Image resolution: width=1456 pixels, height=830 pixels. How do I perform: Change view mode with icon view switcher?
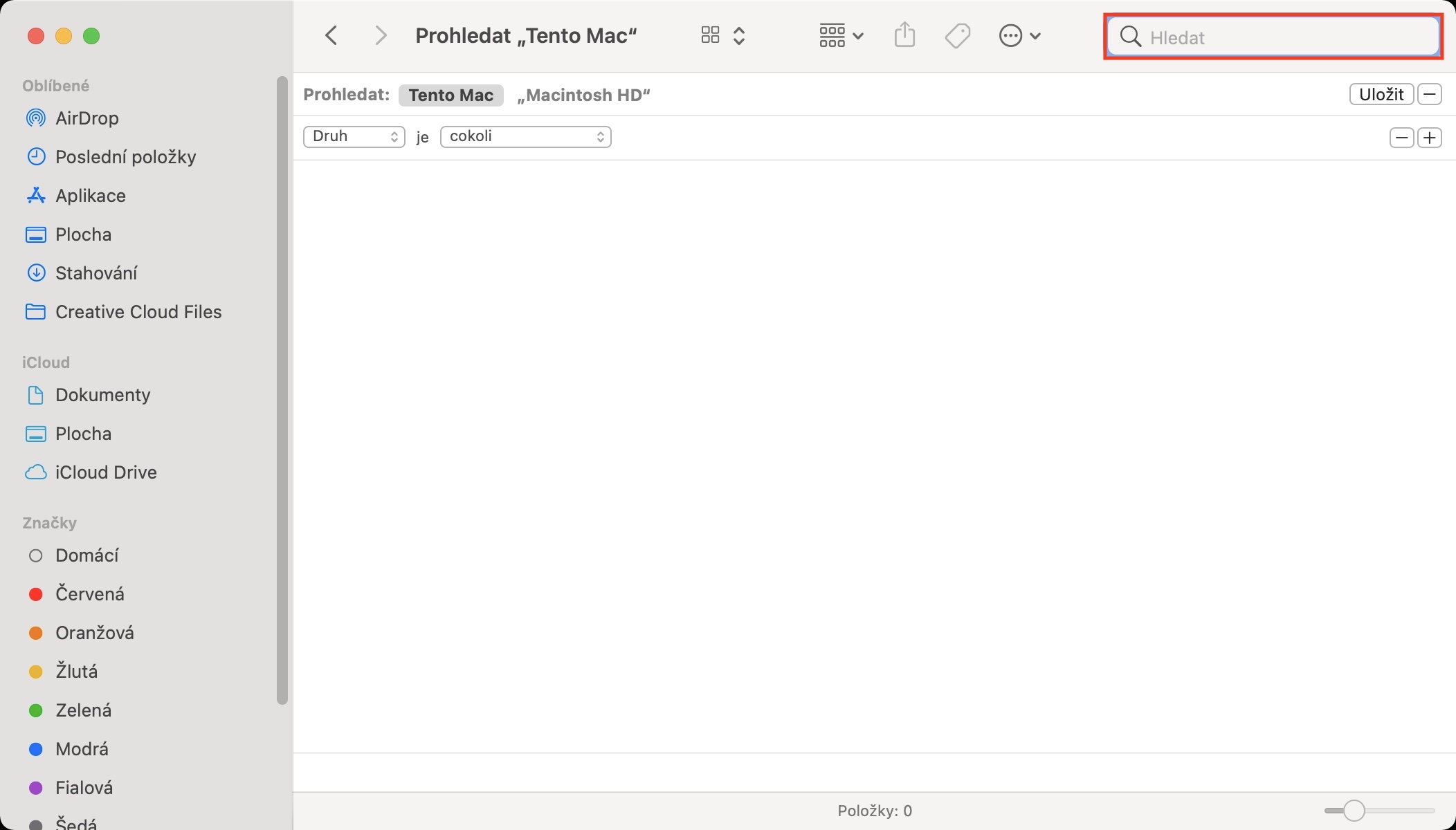pyautogui.click(x=722, y=35)
